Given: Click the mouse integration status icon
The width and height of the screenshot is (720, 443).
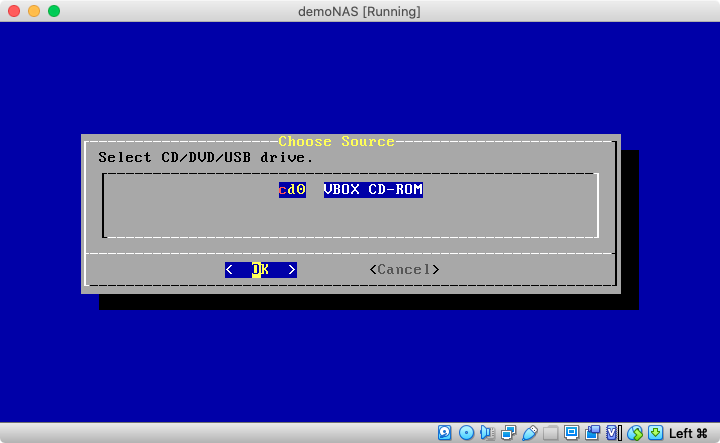Looking at the screenshot, I should pyautogui.click(x=635, y=432).
